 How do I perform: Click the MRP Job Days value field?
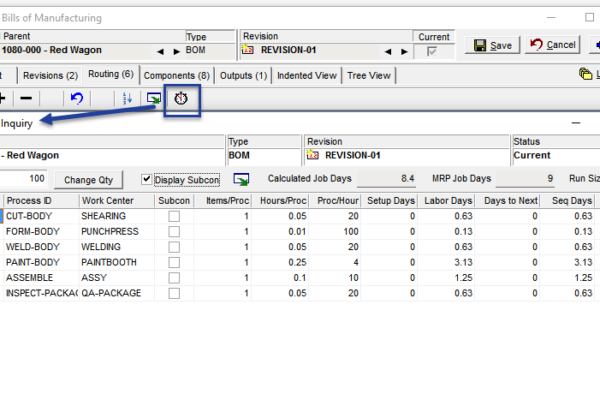[525, 179]
